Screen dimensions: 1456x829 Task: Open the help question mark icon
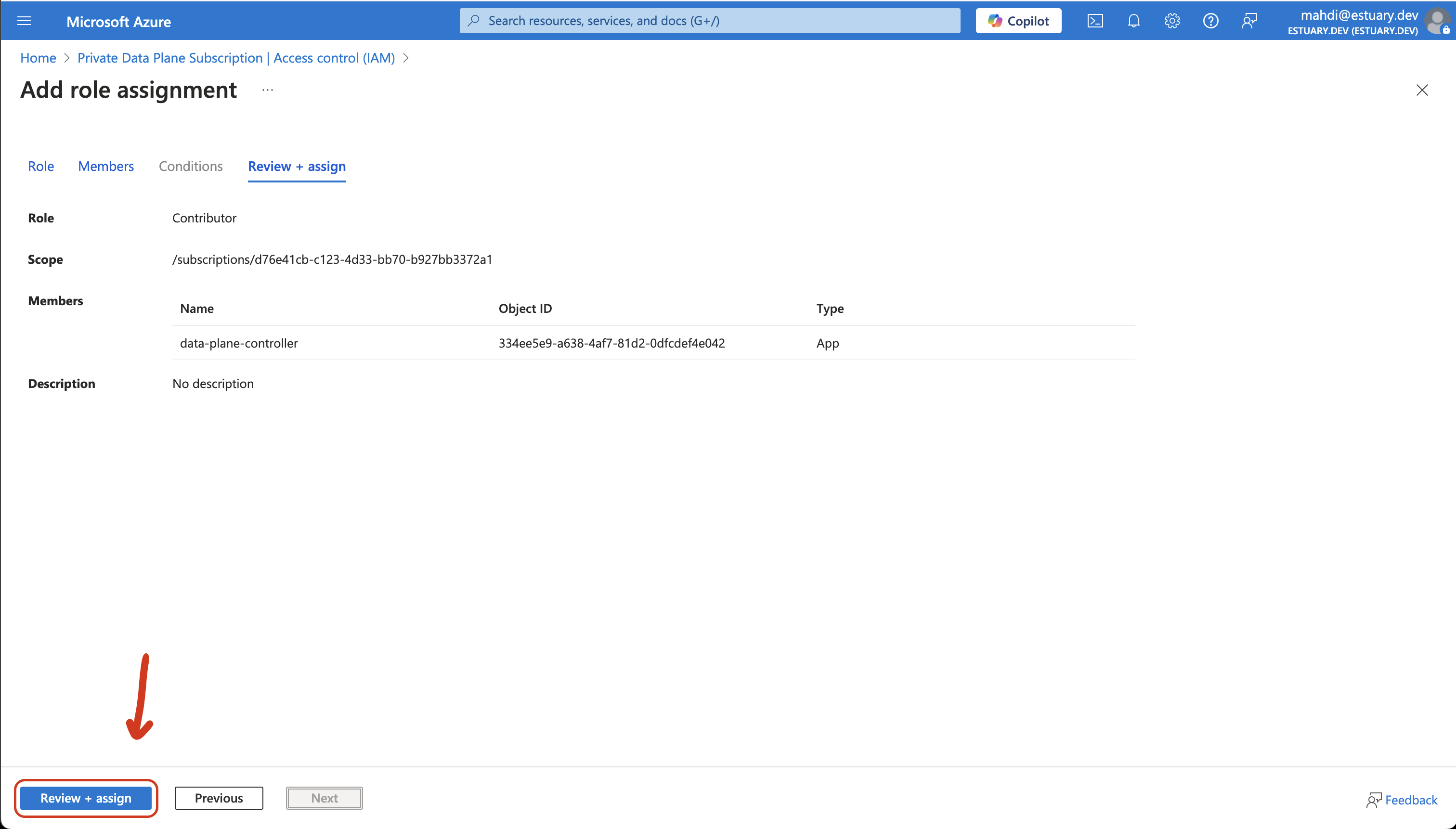click(x=1210, y=21)
